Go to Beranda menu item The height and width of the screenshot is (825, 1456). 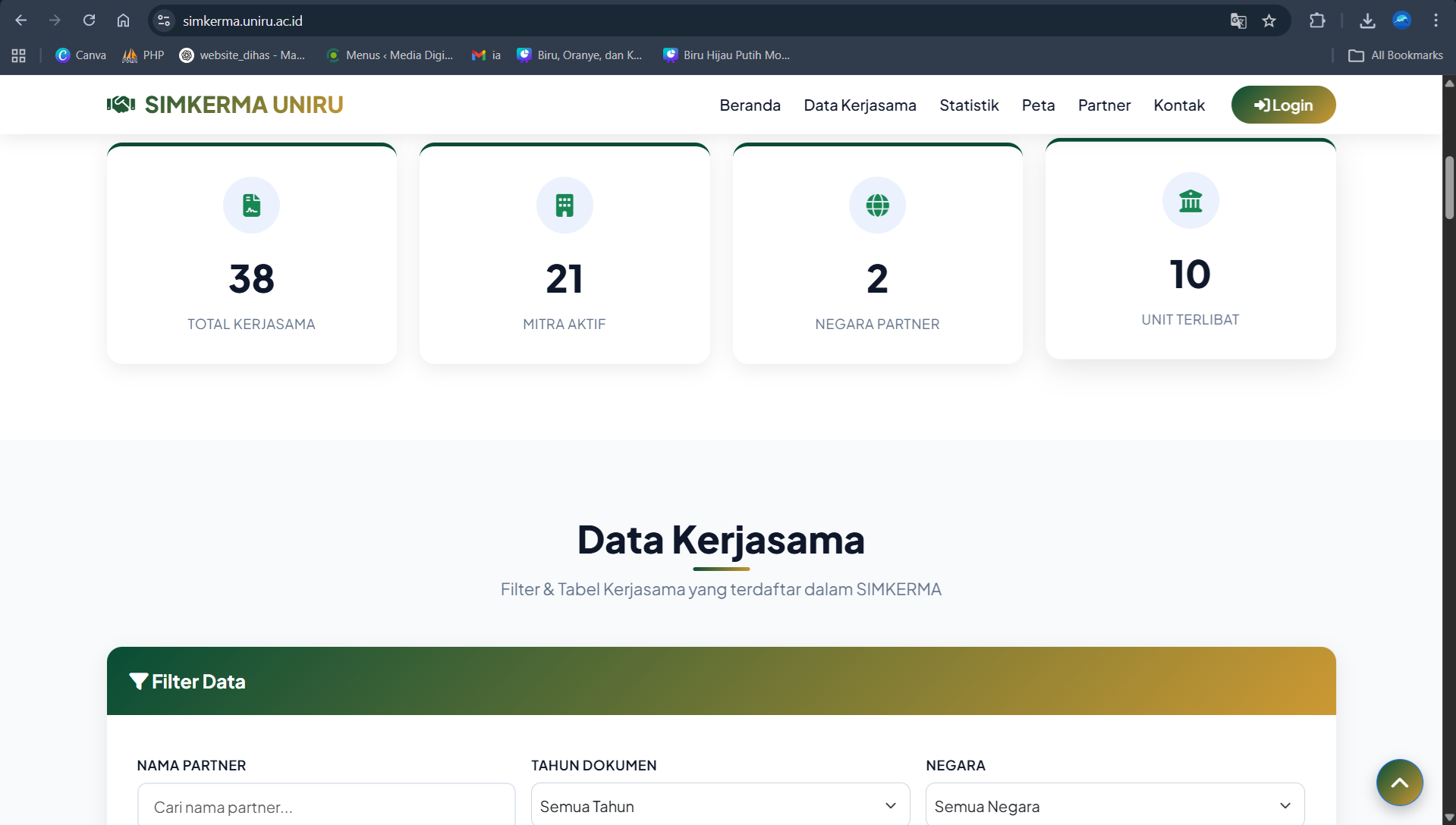[750, 105]
